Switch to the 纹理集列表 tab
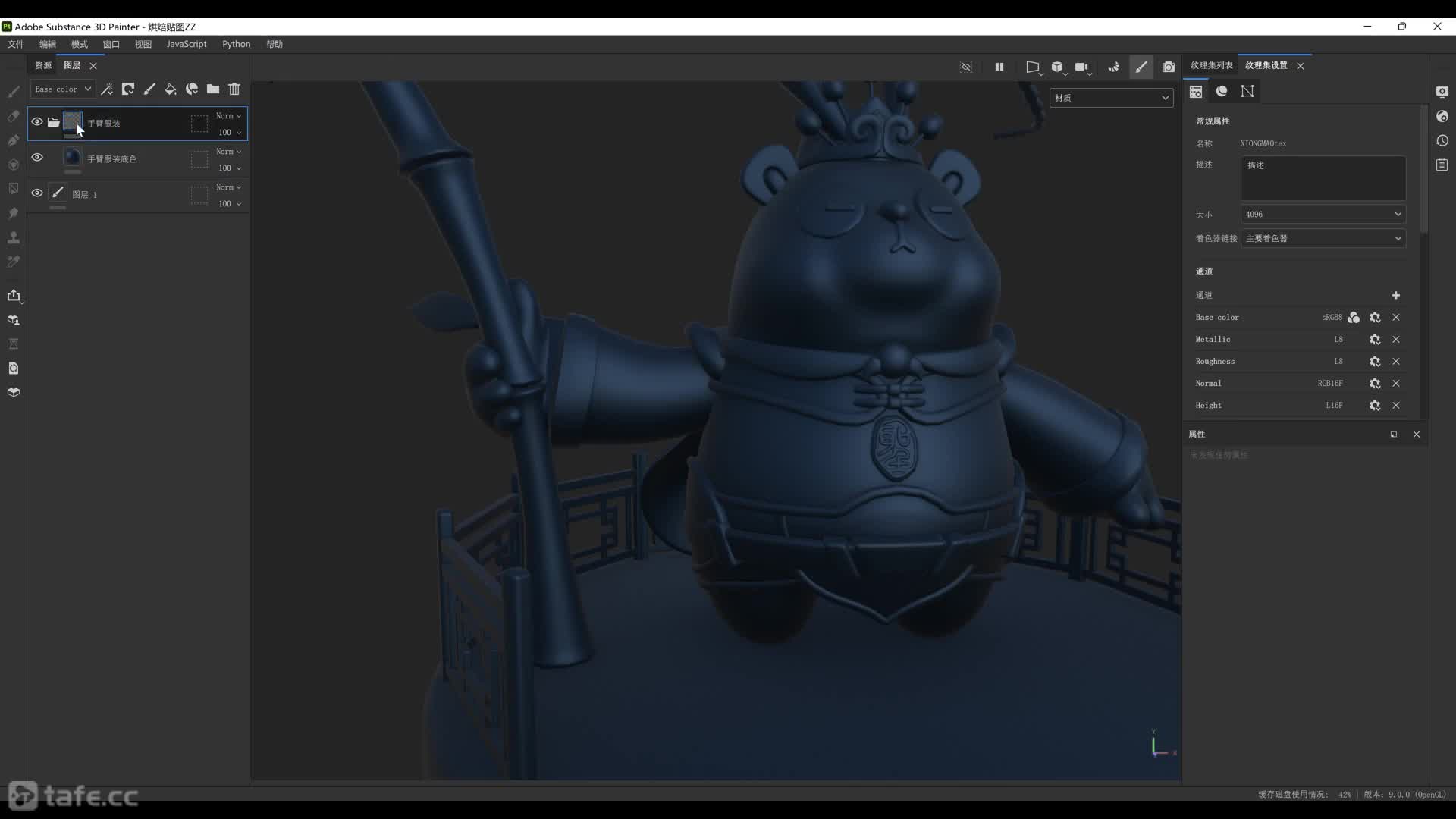Screen dimensions: 1456x819 [1211, 65]
